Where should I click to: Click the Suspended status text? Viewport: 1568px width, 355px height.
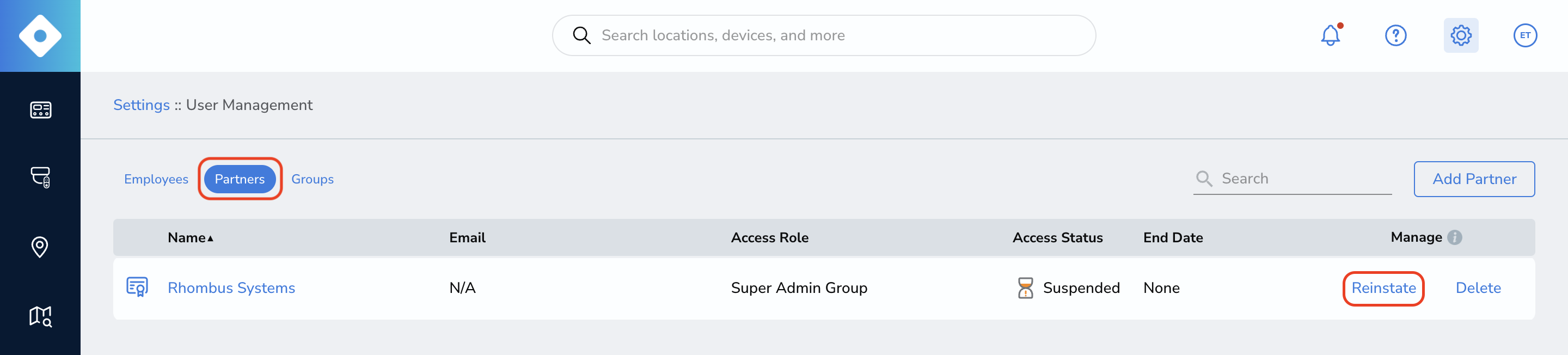pos(1081,288)
